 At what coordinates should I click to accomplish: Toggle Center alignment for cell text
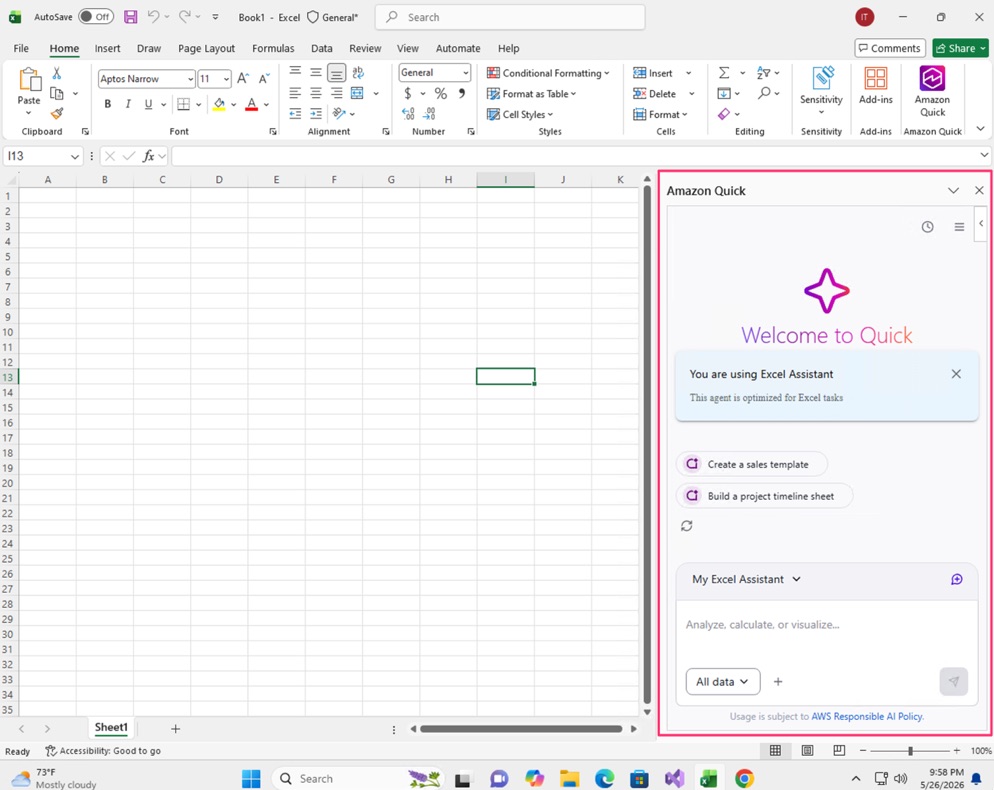pos(316,93)
